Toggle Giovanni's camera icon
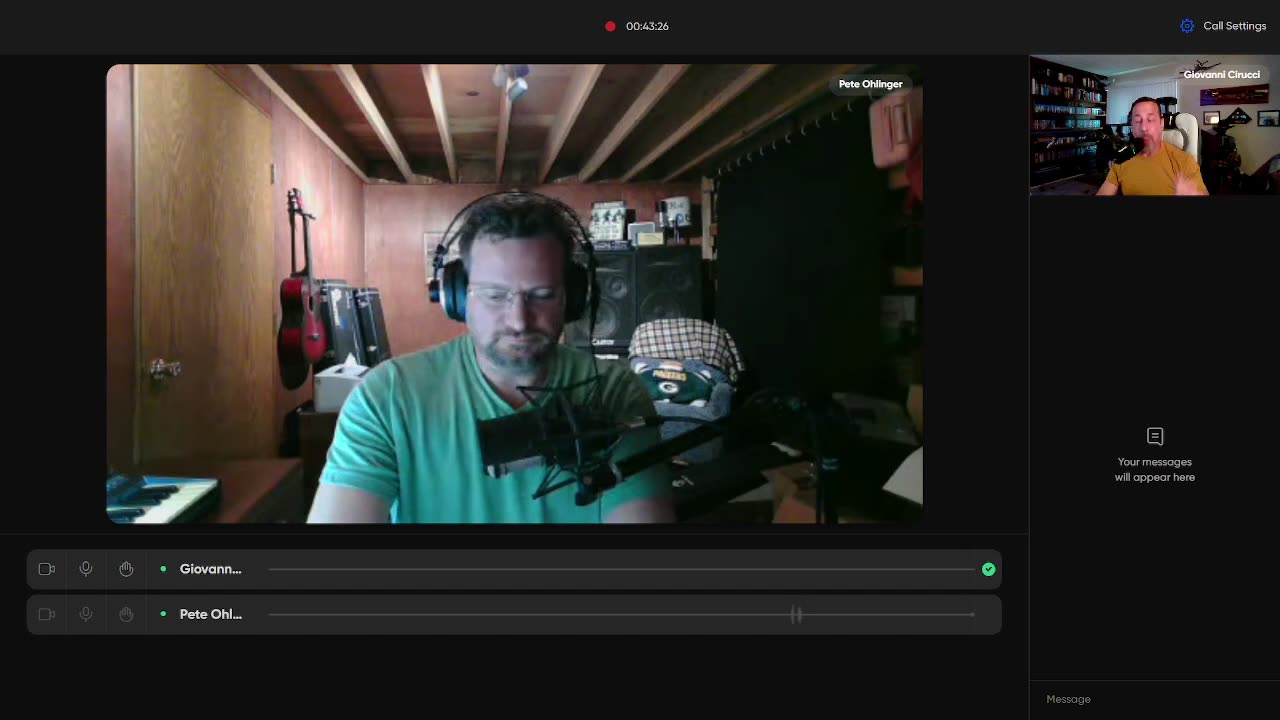 coord(46,569)
